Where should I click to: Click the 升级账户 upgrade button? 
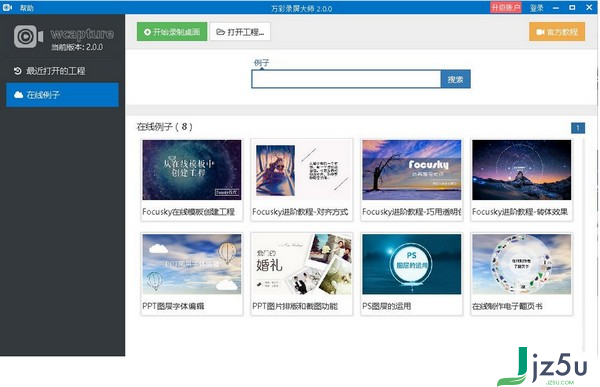pos(505,7)
